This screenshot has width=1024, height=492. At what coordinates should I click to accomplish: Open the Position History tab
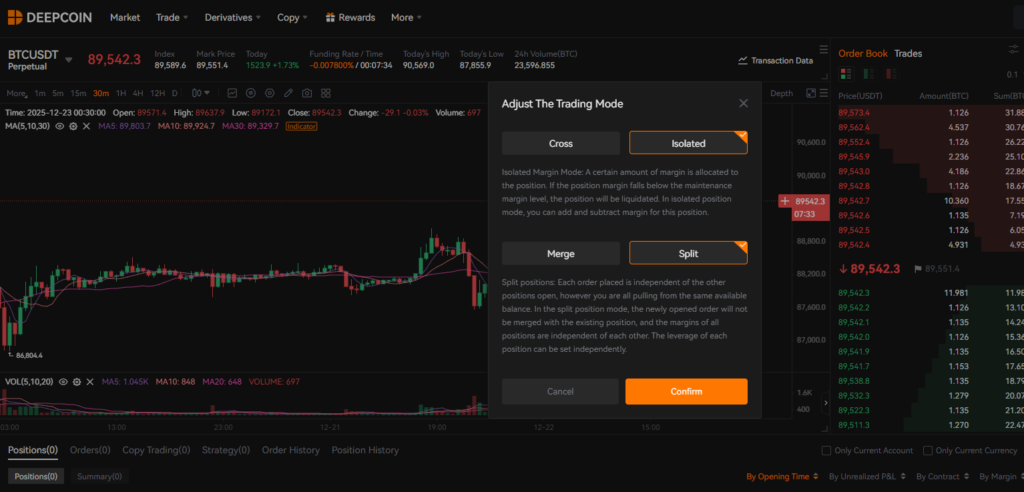(x=365, y=450)
